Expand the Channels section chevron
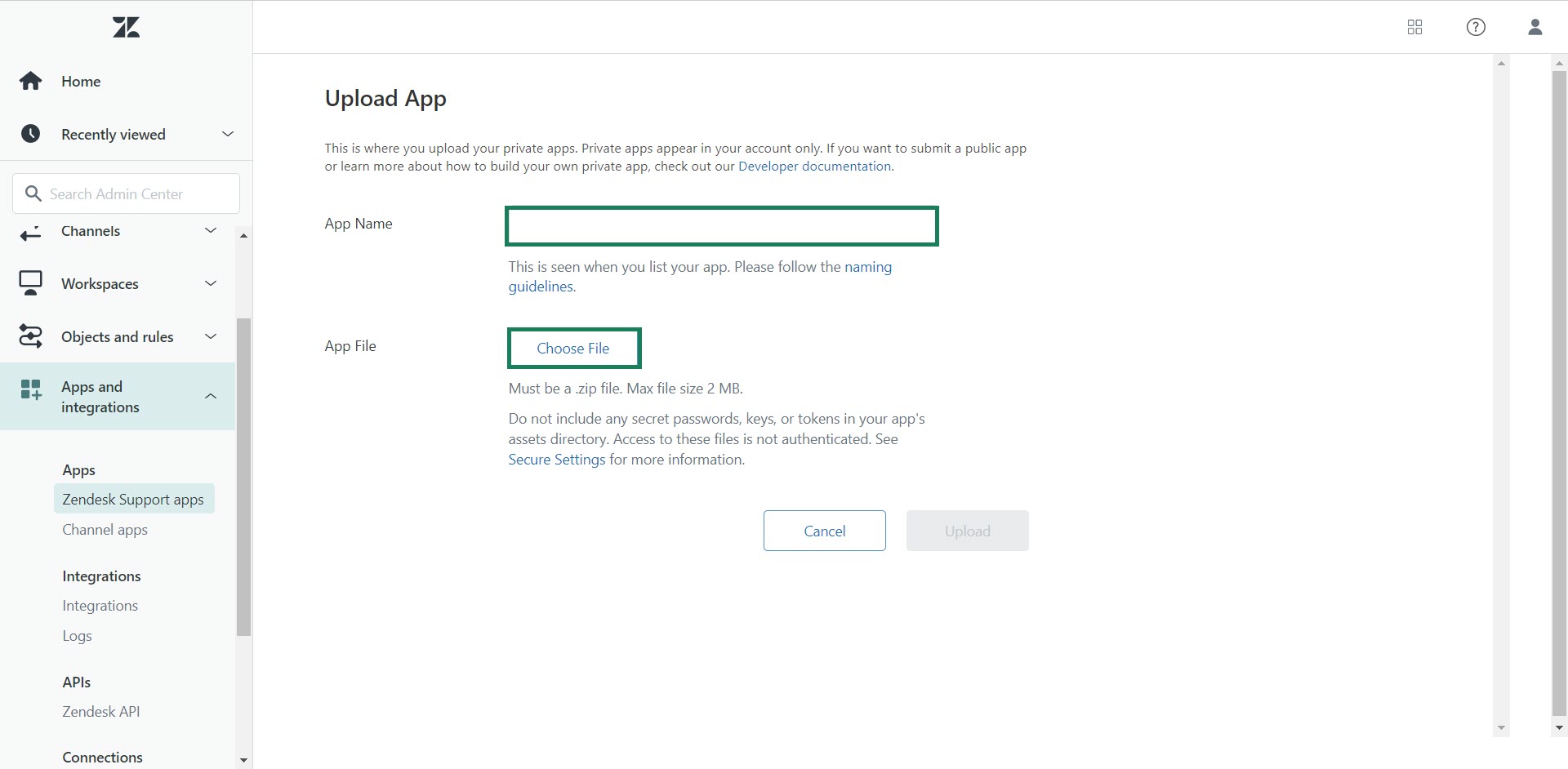Image resolution: width=1568 pixels, height=769 pixels. tap(211, 231)
